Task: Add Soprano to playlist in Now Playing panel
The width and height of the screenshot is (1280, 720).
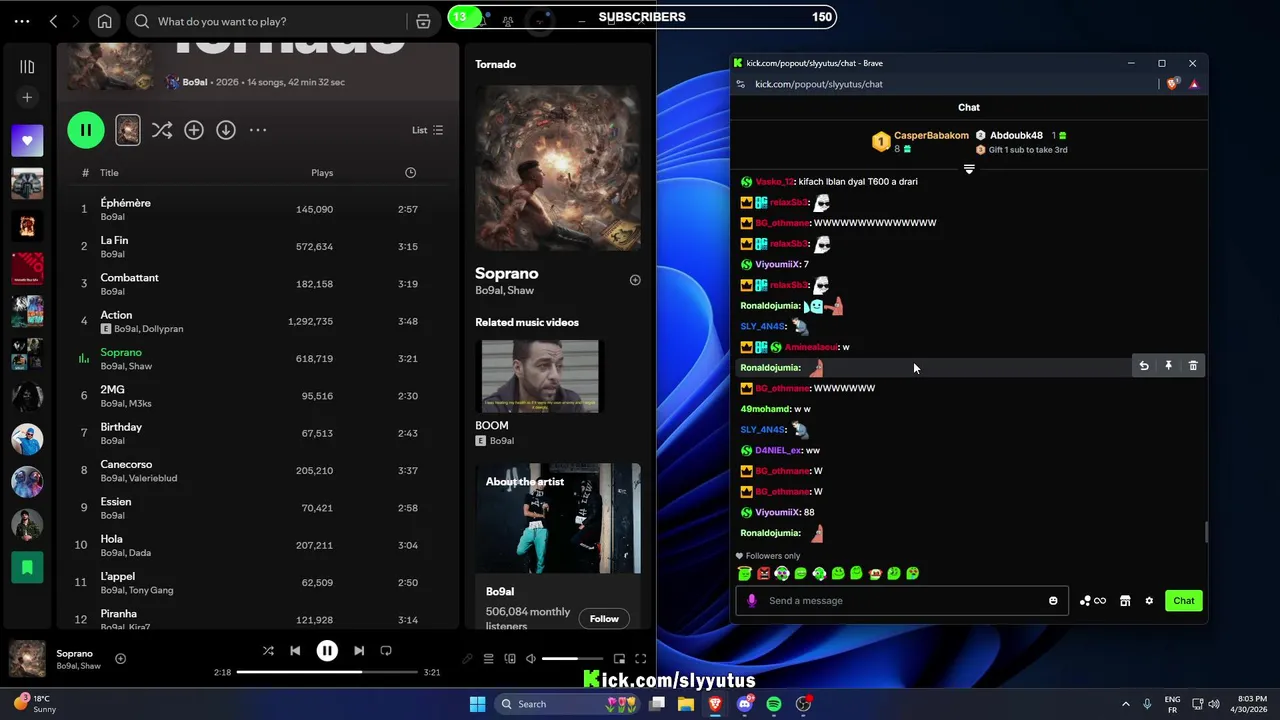Action: pyautogui.click(x=635, y=280)
